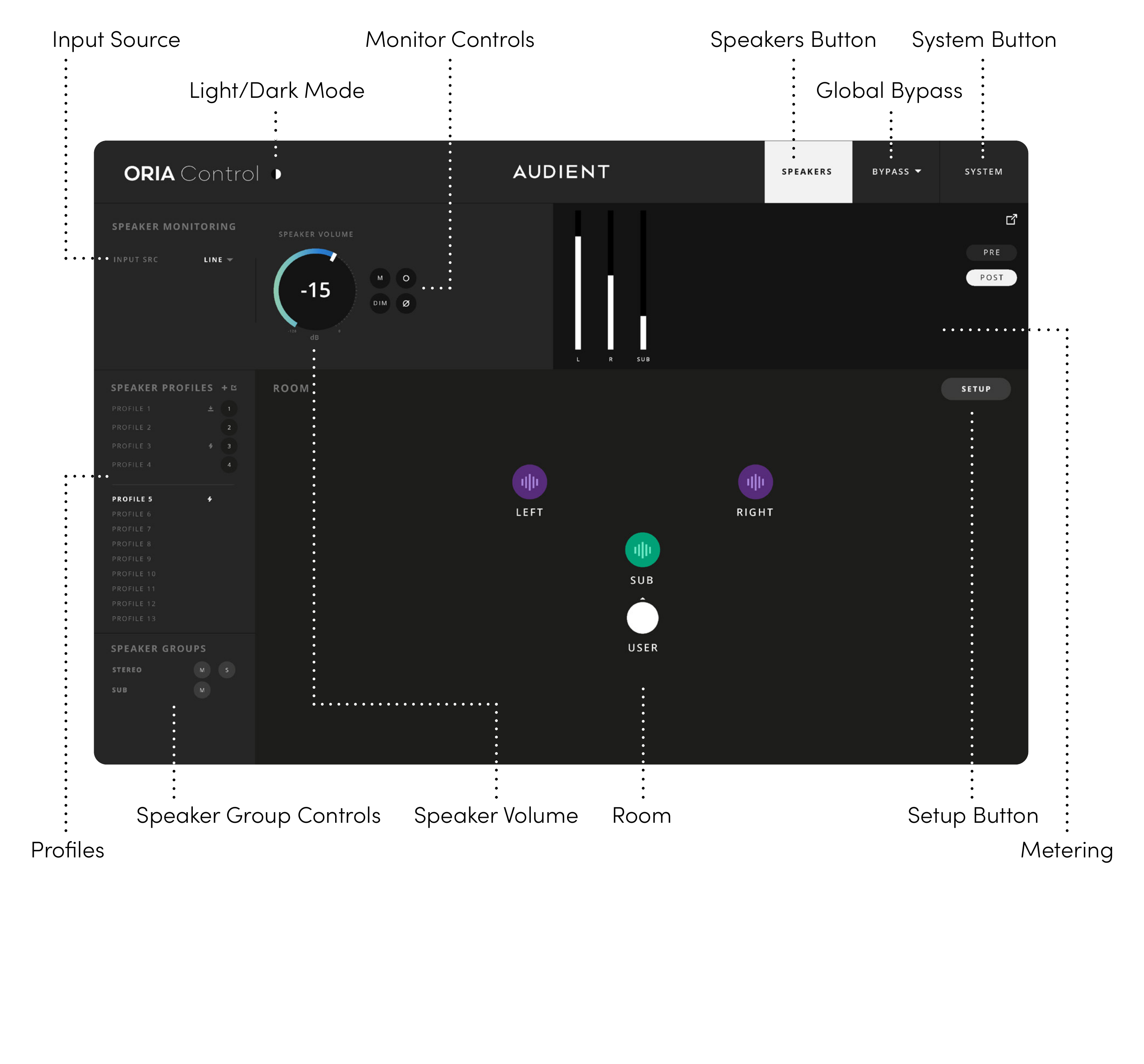Select the RIGHT speaker icon in the room

[755, 481]
